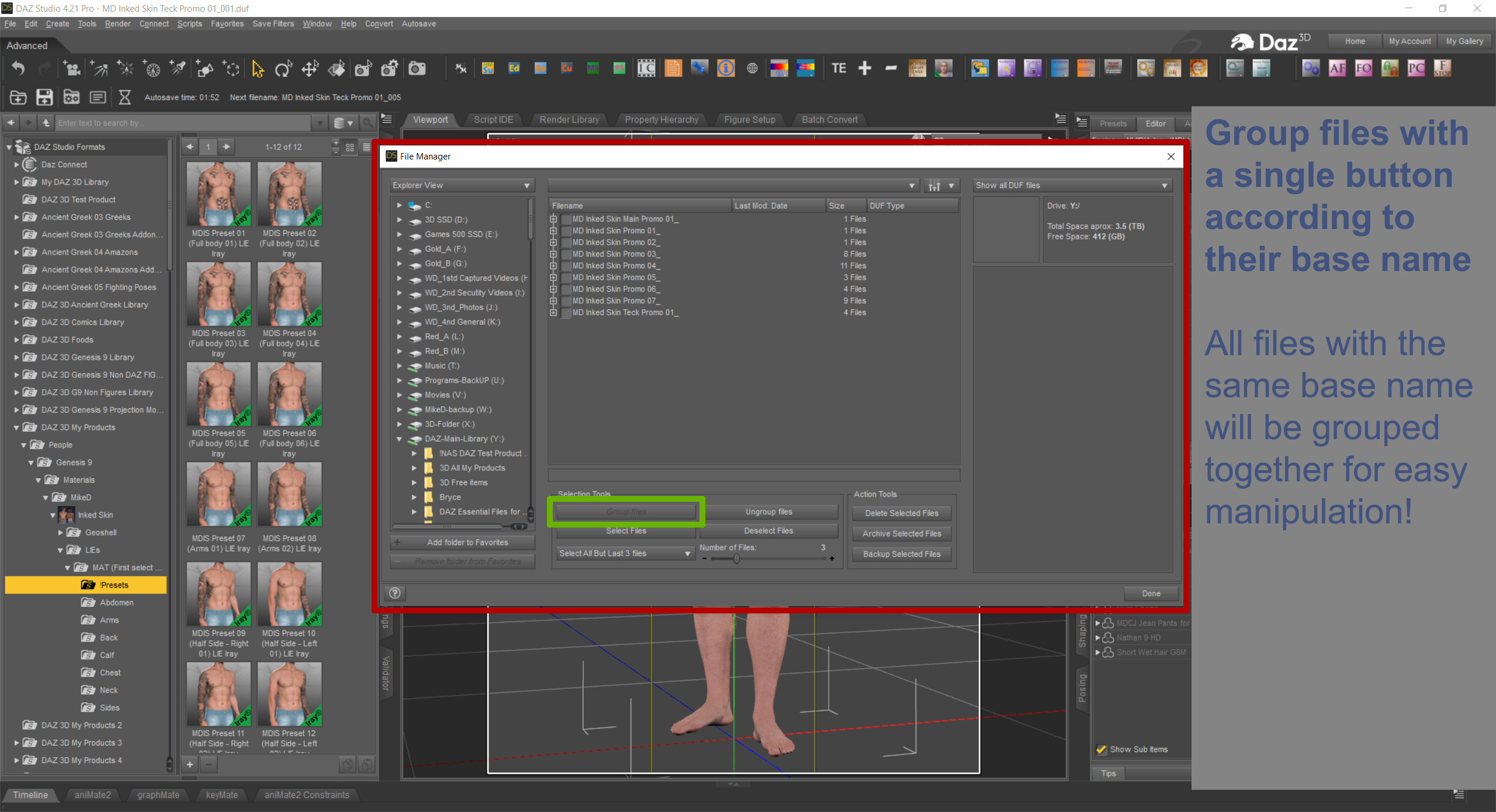Open the Render Settings camera-gear icon
Viewport: 1496px width, 812px height.
pyautogui.click(x=390, y=69)
